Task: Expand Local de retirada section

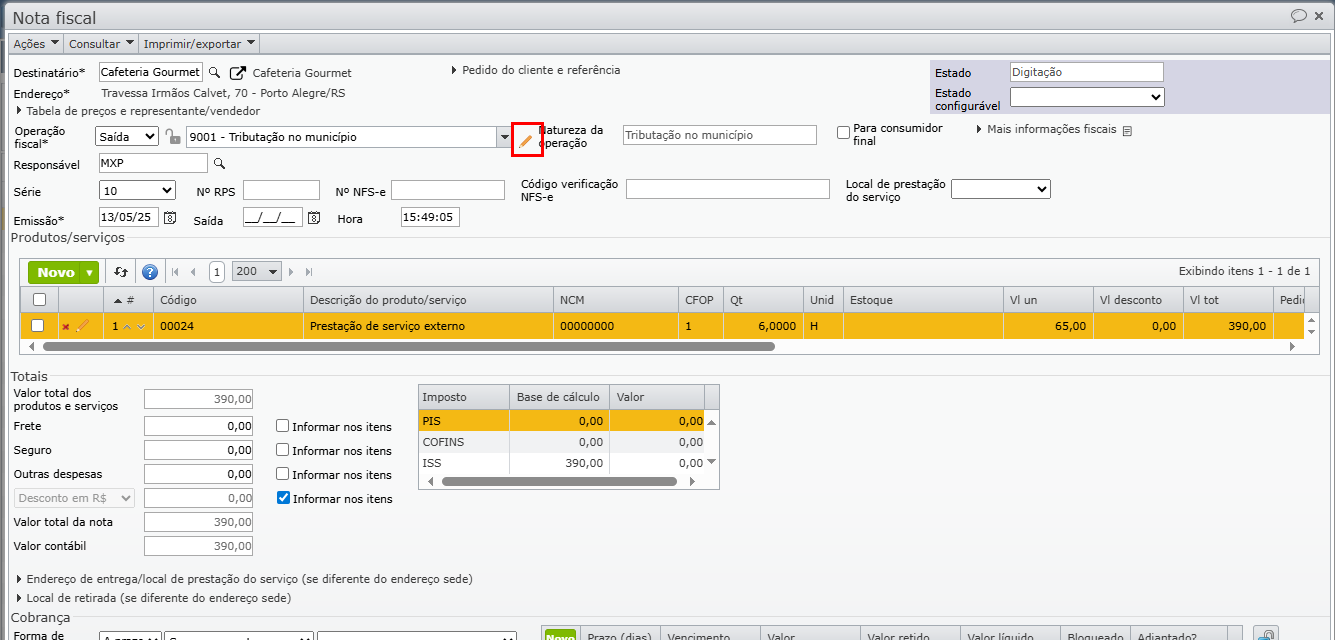Action: click(x=154, y=598)
